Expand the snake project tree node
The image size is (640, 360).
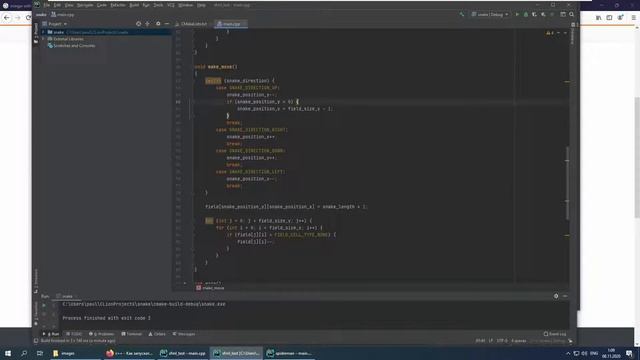tap(44, 32)
